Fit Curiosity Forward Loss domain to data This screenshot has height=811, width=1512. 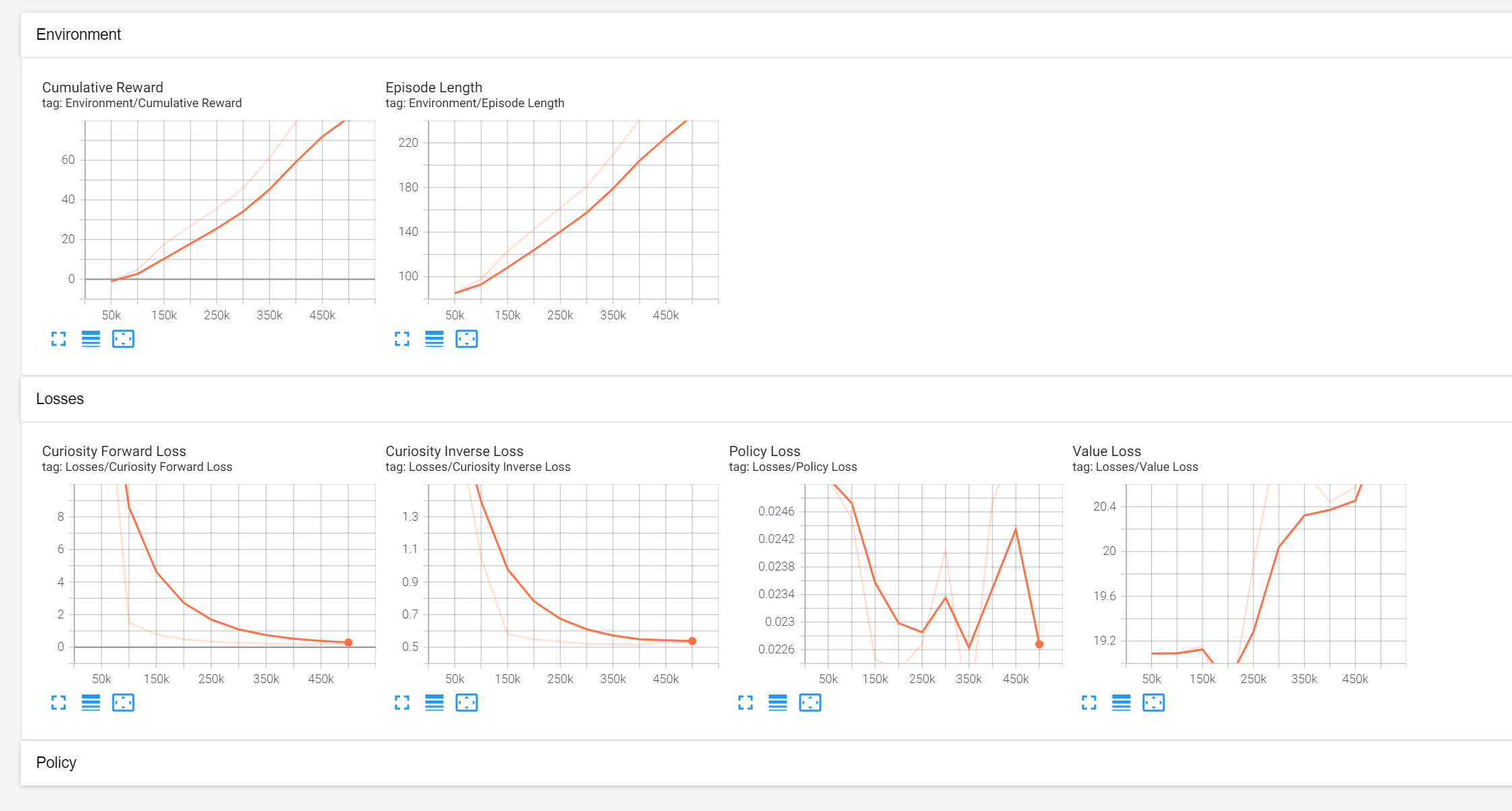pos(123,703)
